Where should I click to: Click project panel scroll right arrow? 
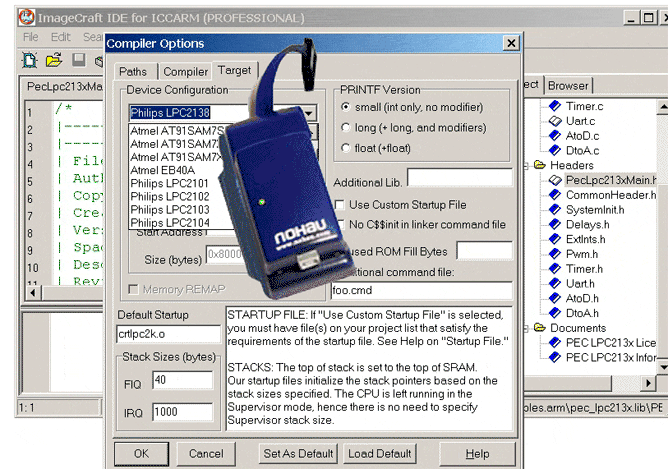click(648, 383)
